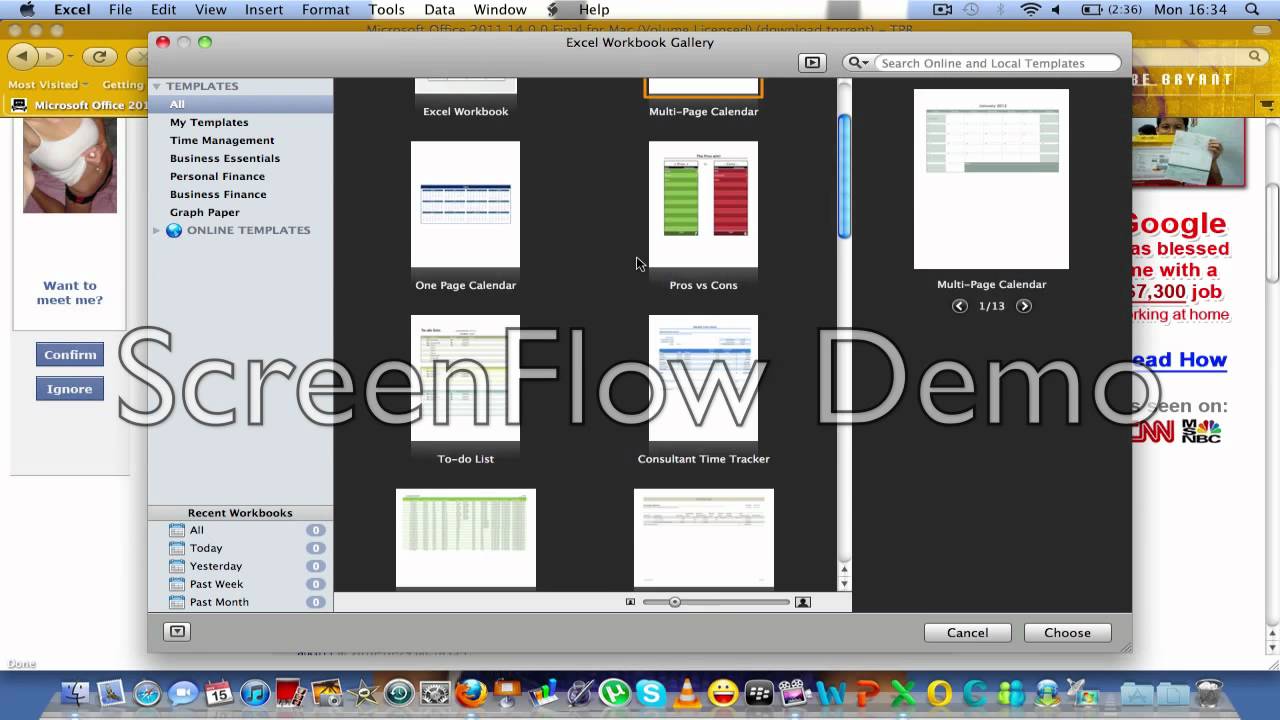Click the gallery scroll down arrow

[x=844, y=583]
